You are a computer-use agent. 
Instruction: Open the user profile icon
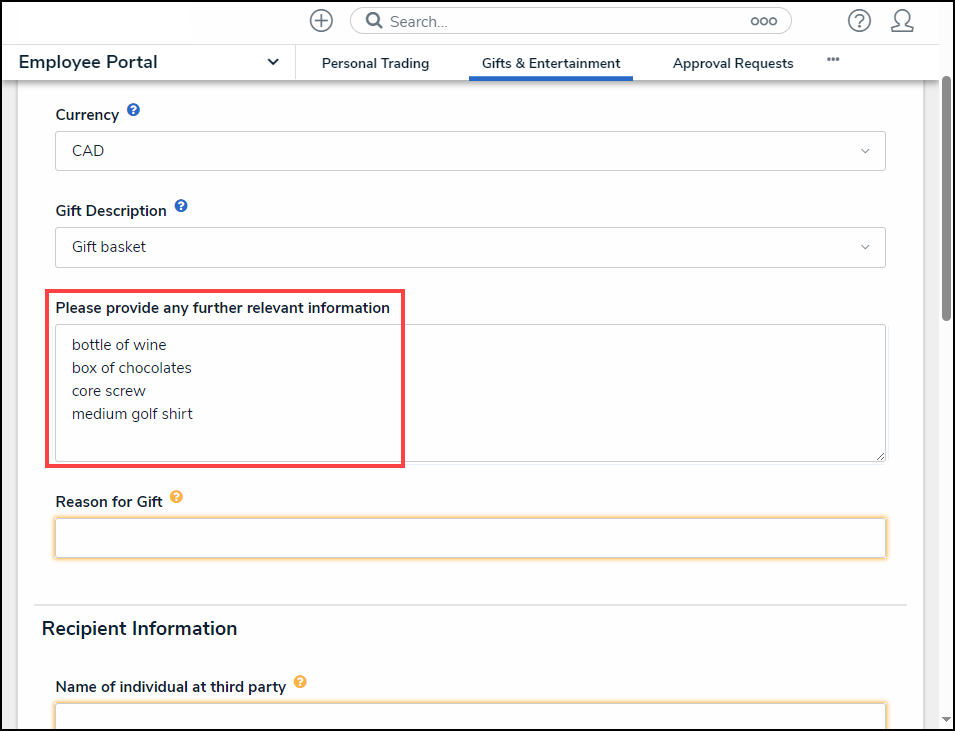click(902, 21)
